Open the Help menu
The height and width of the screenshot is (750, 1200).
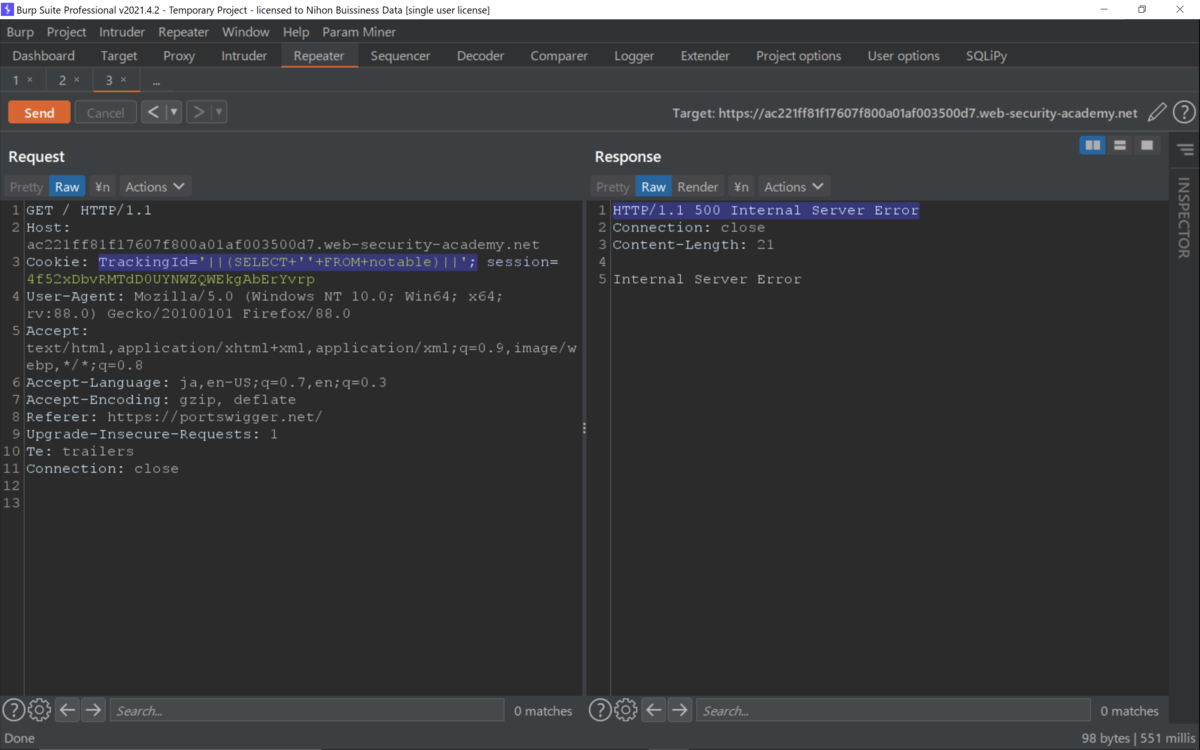(x=296, y=32)
